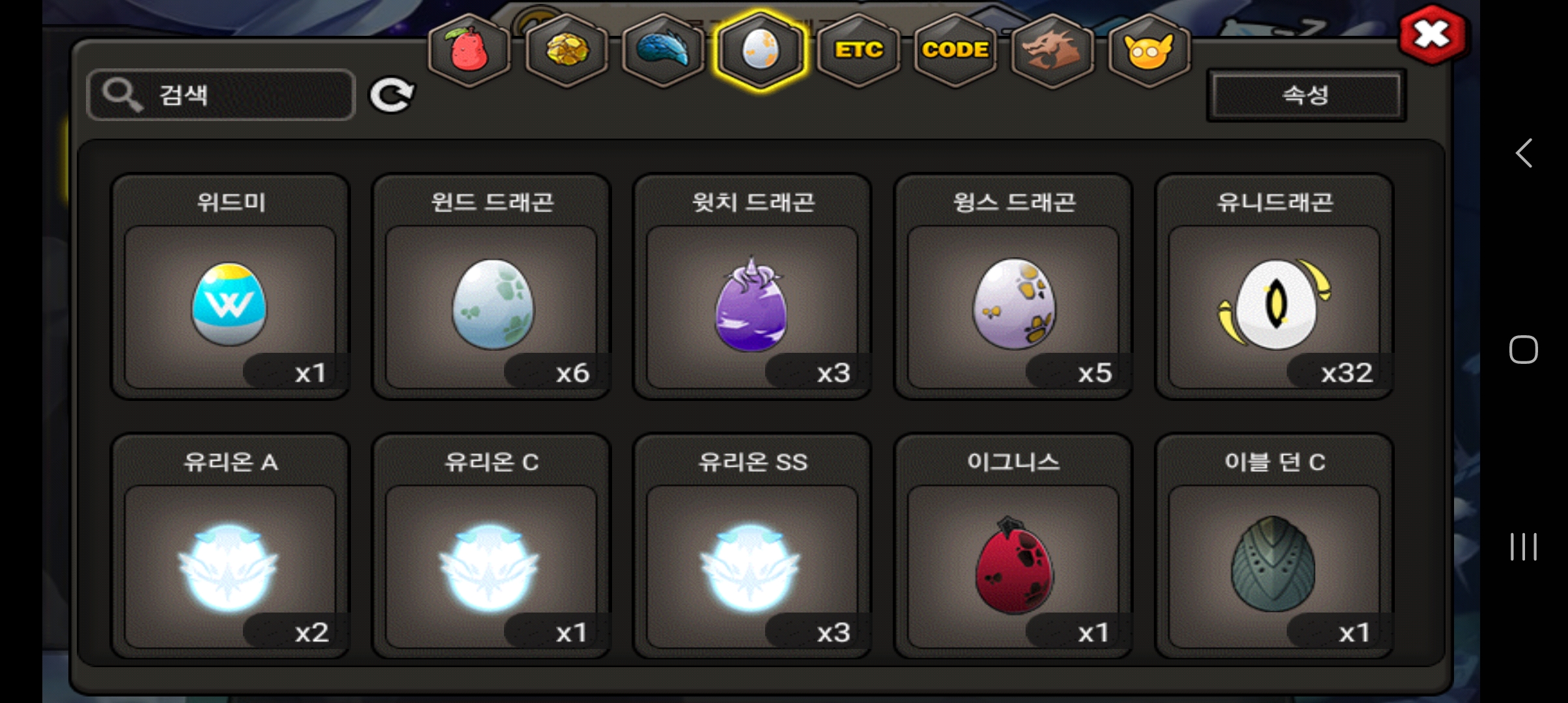Image resolution: width=1568 pixels, height=703 pixels.
Task: Select the red 이그니스 egg
Action: click(x=1013, y=547)
